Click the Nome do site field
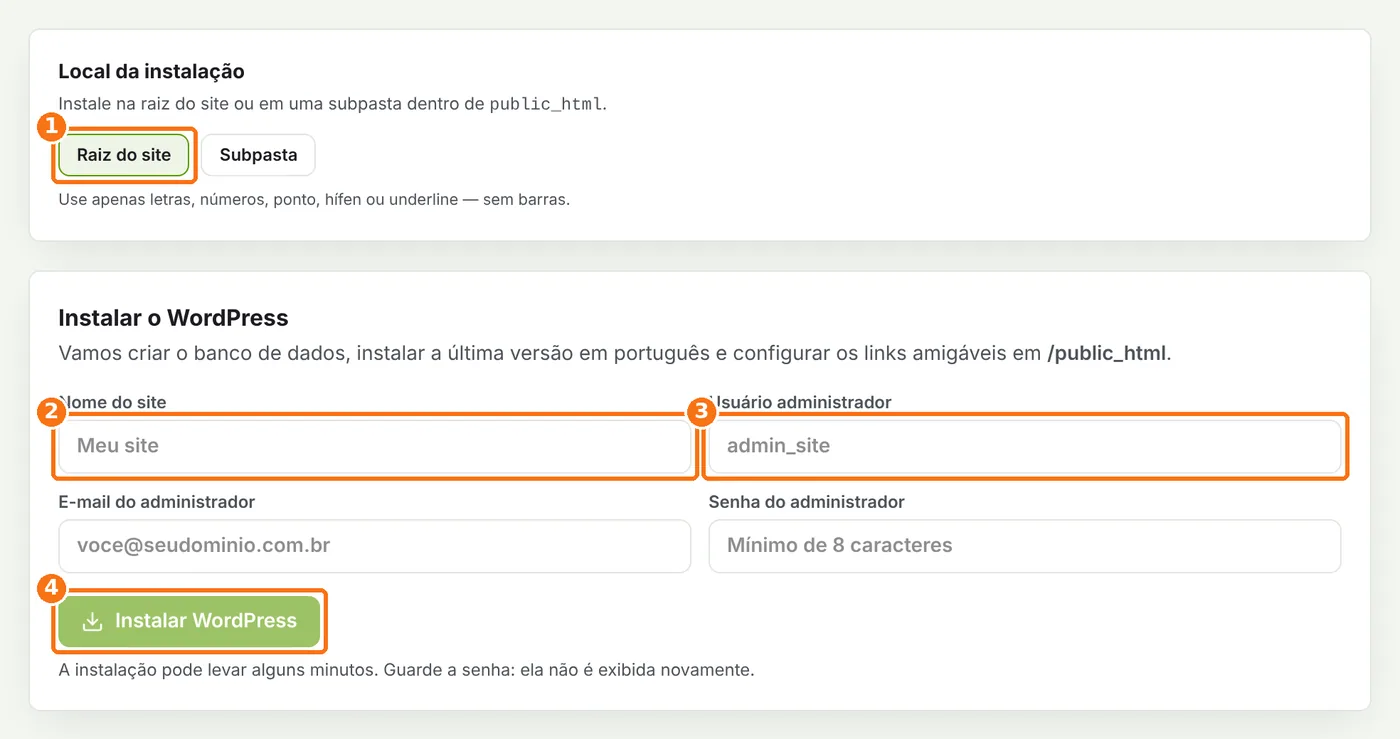 [x=375, y=446]
